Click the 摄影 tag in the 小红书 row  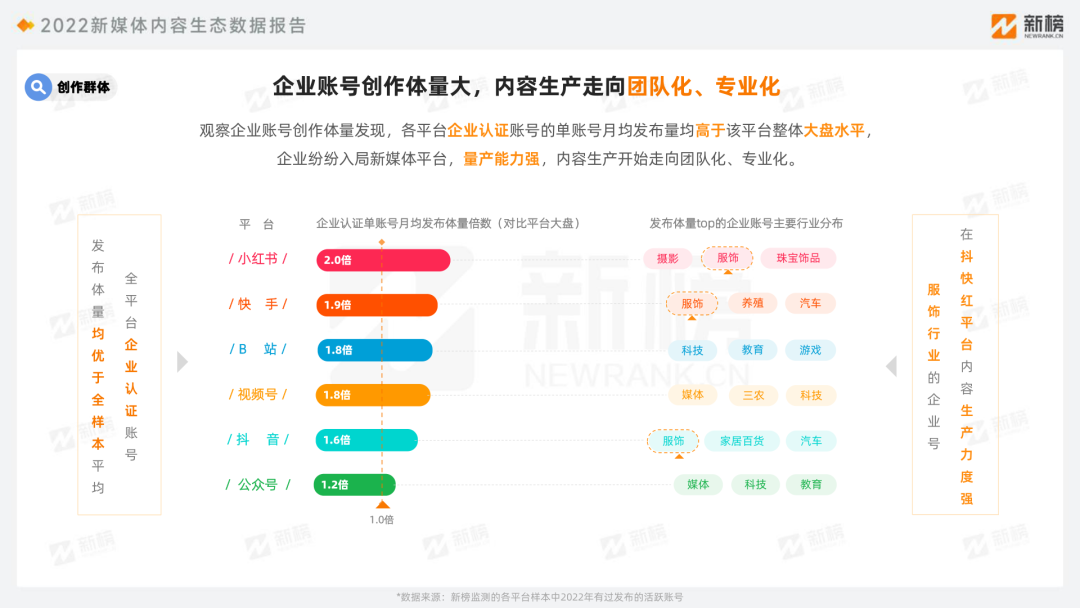pyautogui.click(x=667, y=259)
